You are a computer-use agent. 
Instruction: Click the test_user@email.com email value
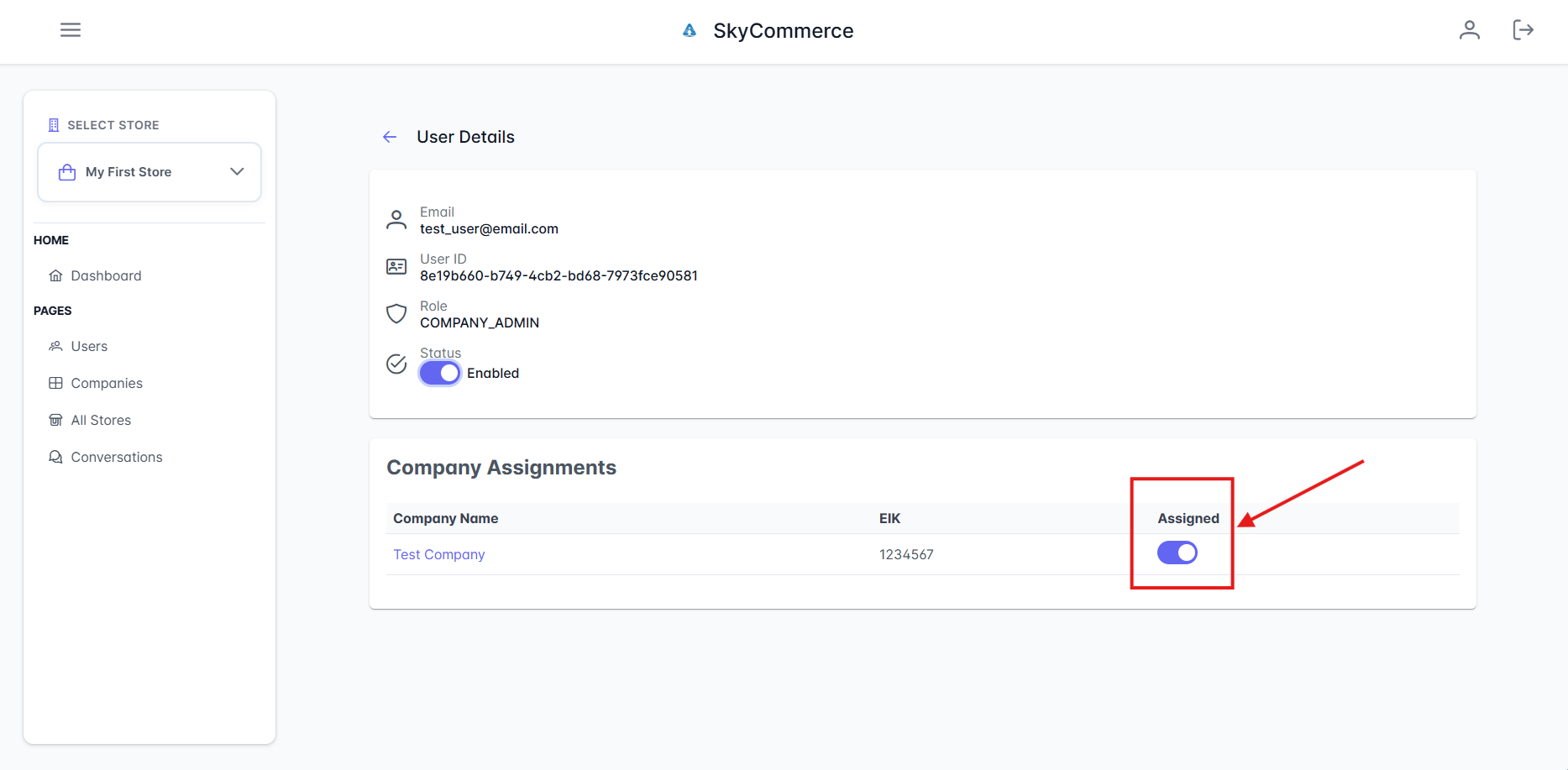point(489,228)
